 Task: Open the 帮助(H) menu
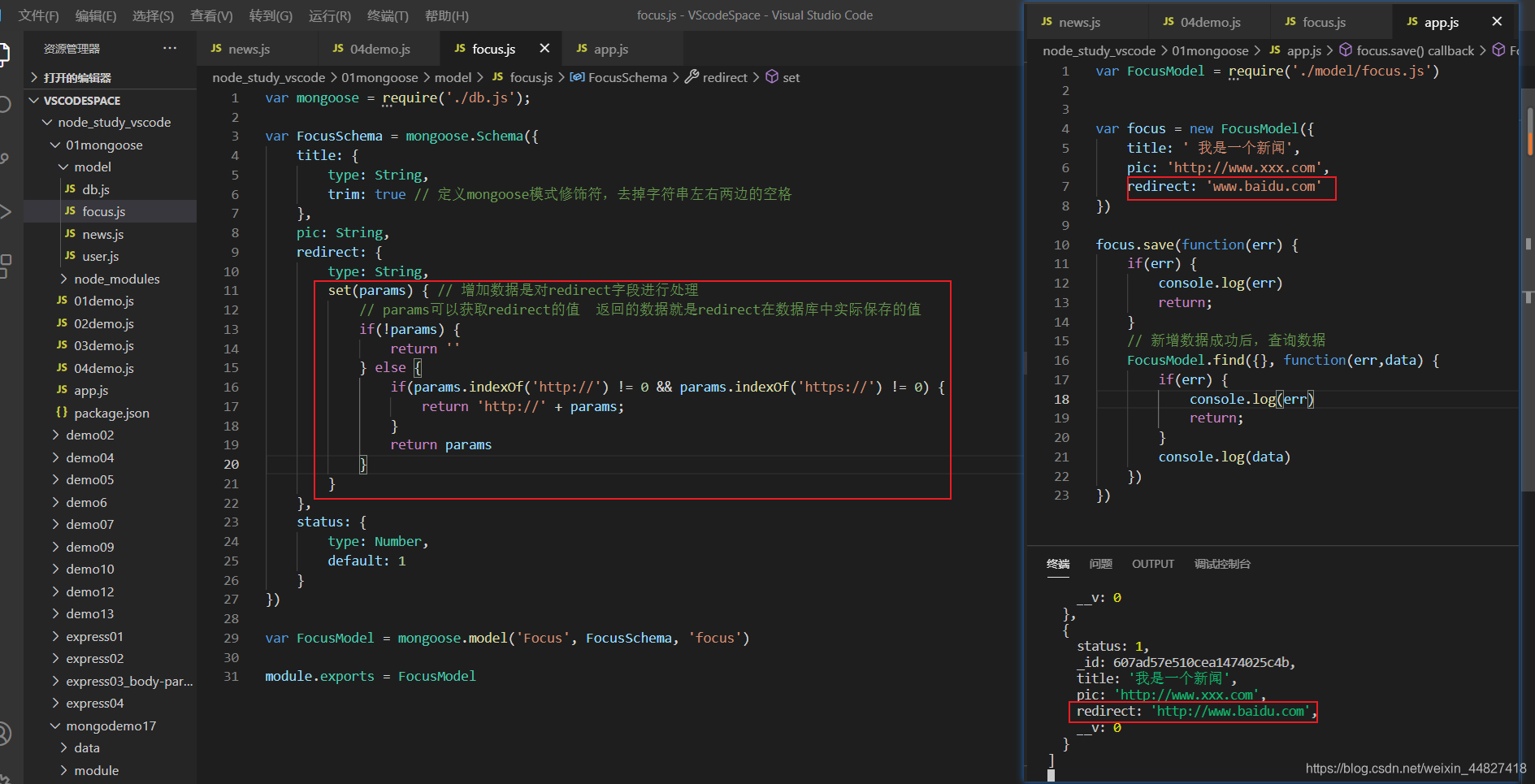446,15
